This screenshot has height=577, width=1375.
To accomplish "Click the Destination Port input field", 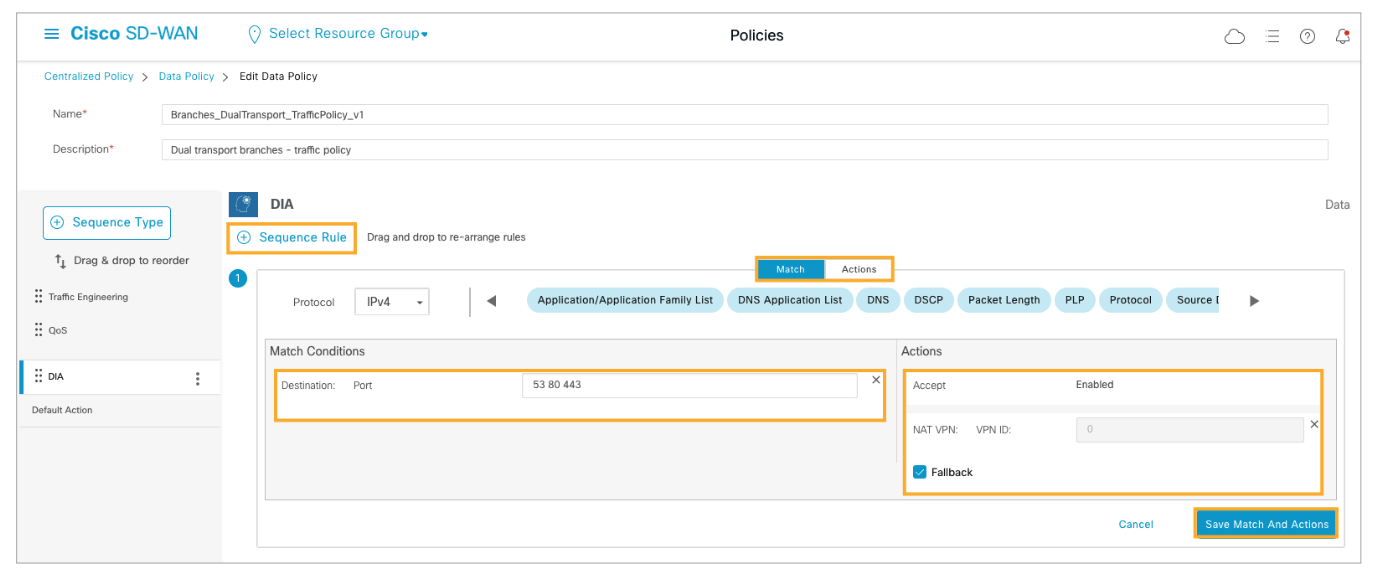I will click(688, 385).
